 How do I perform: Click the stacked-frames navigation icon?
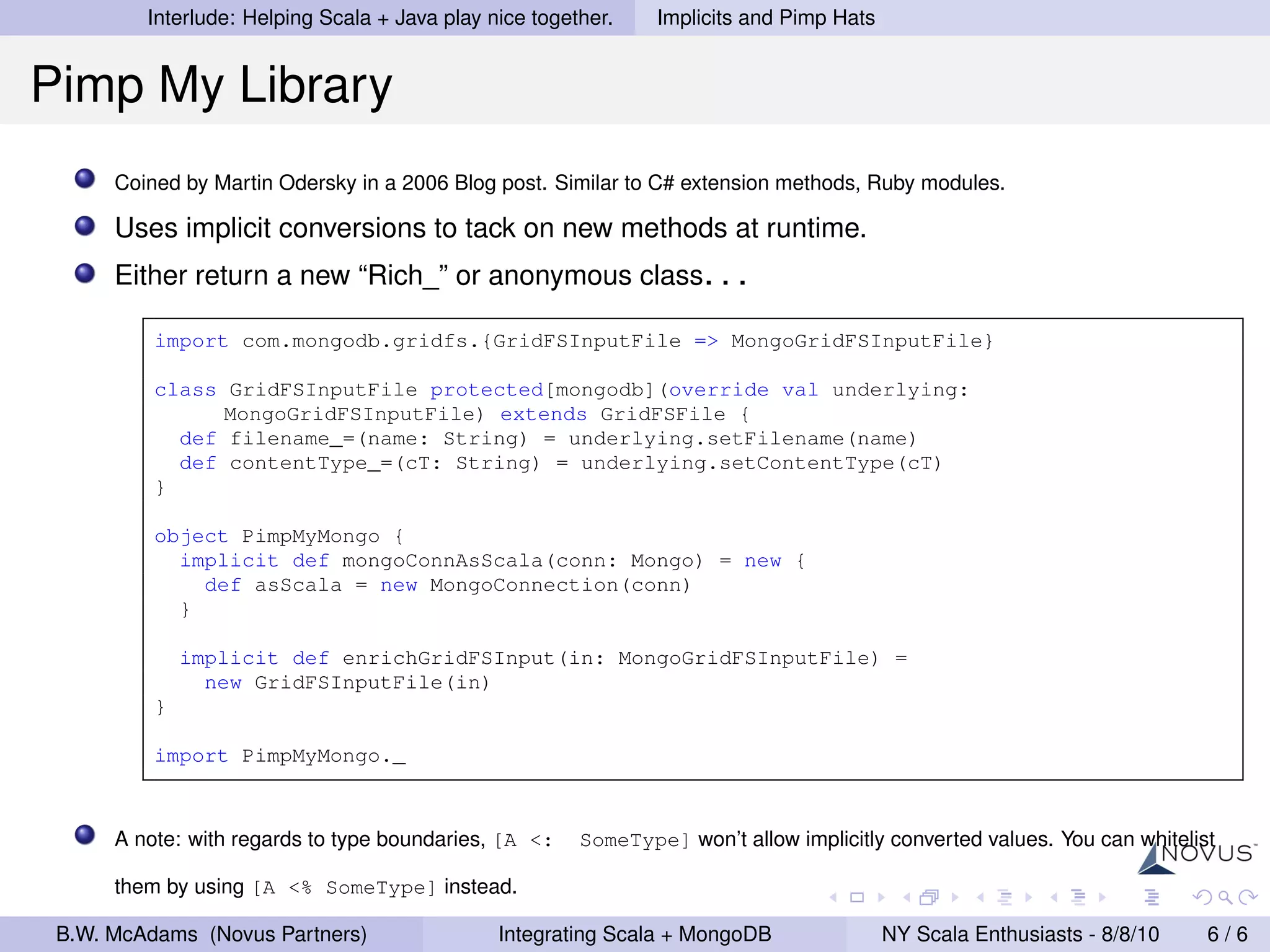(930, 897)
